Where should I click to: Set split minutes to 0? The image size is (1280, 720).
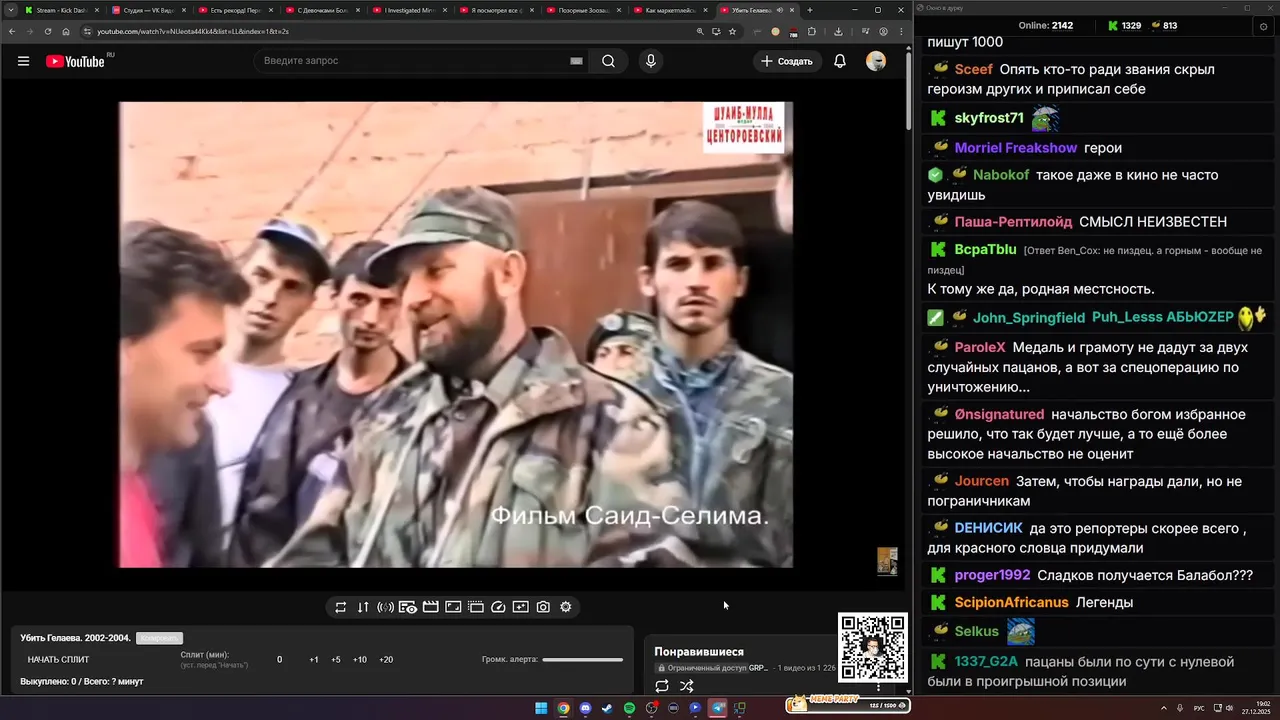(x=280, y=660)
